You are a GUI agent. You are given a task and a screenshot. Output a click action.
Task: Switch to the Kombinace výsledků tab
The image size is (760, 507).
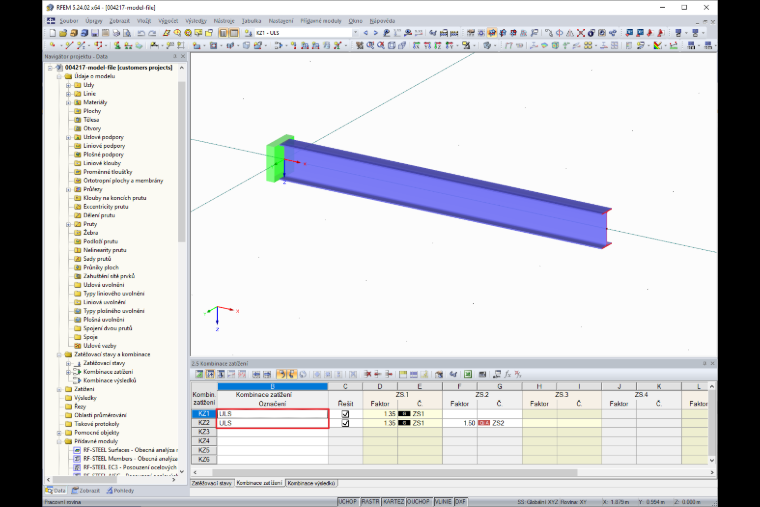point(311,483)
